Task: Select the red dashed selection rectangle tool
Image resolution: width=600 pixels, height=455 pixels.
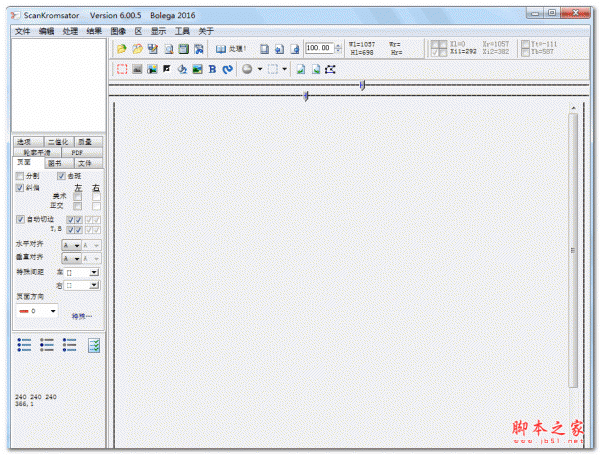Action: pos(122,69)
